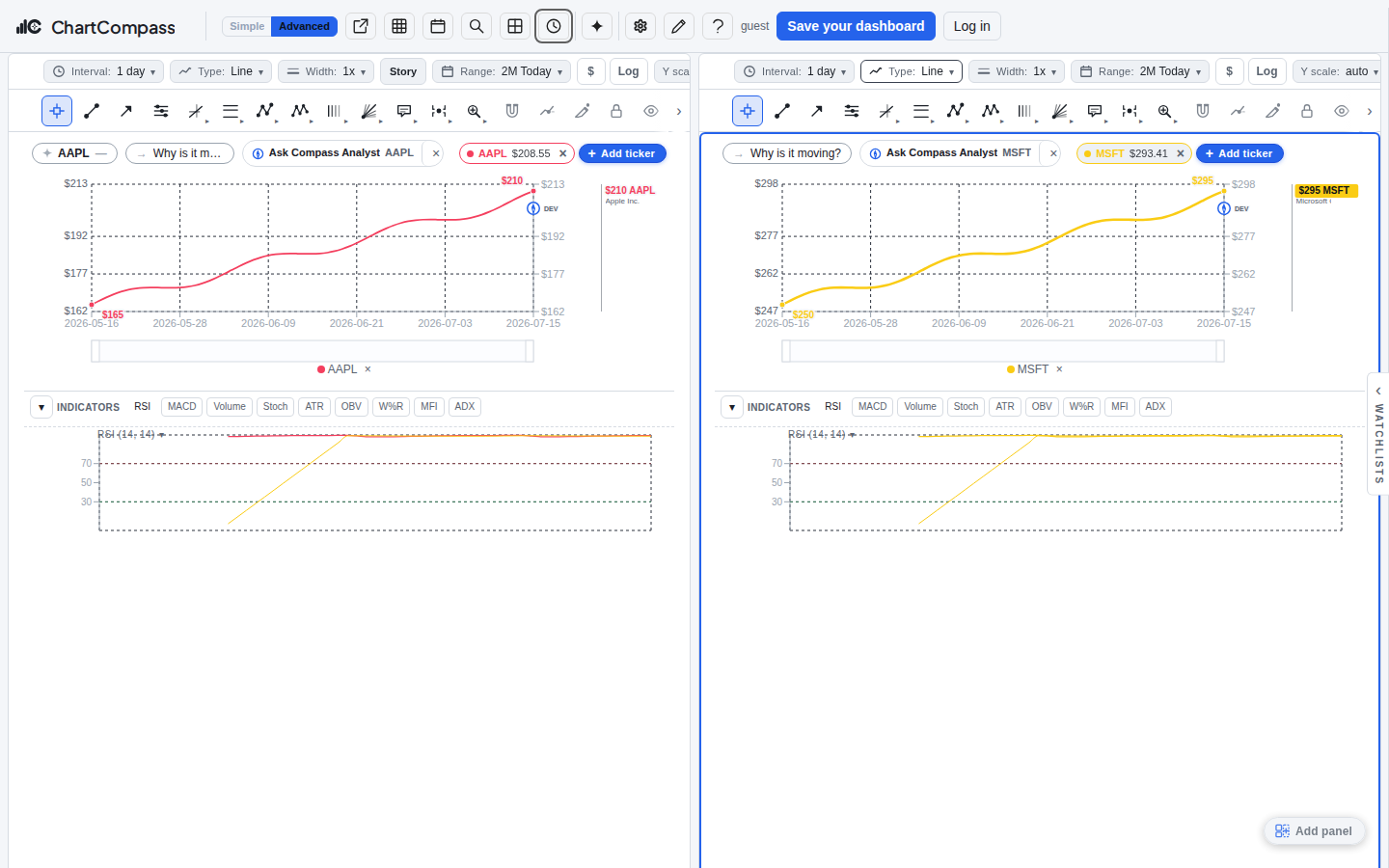
Task: Click Story button in AAPL panel
Action: [x=403, y=71]
